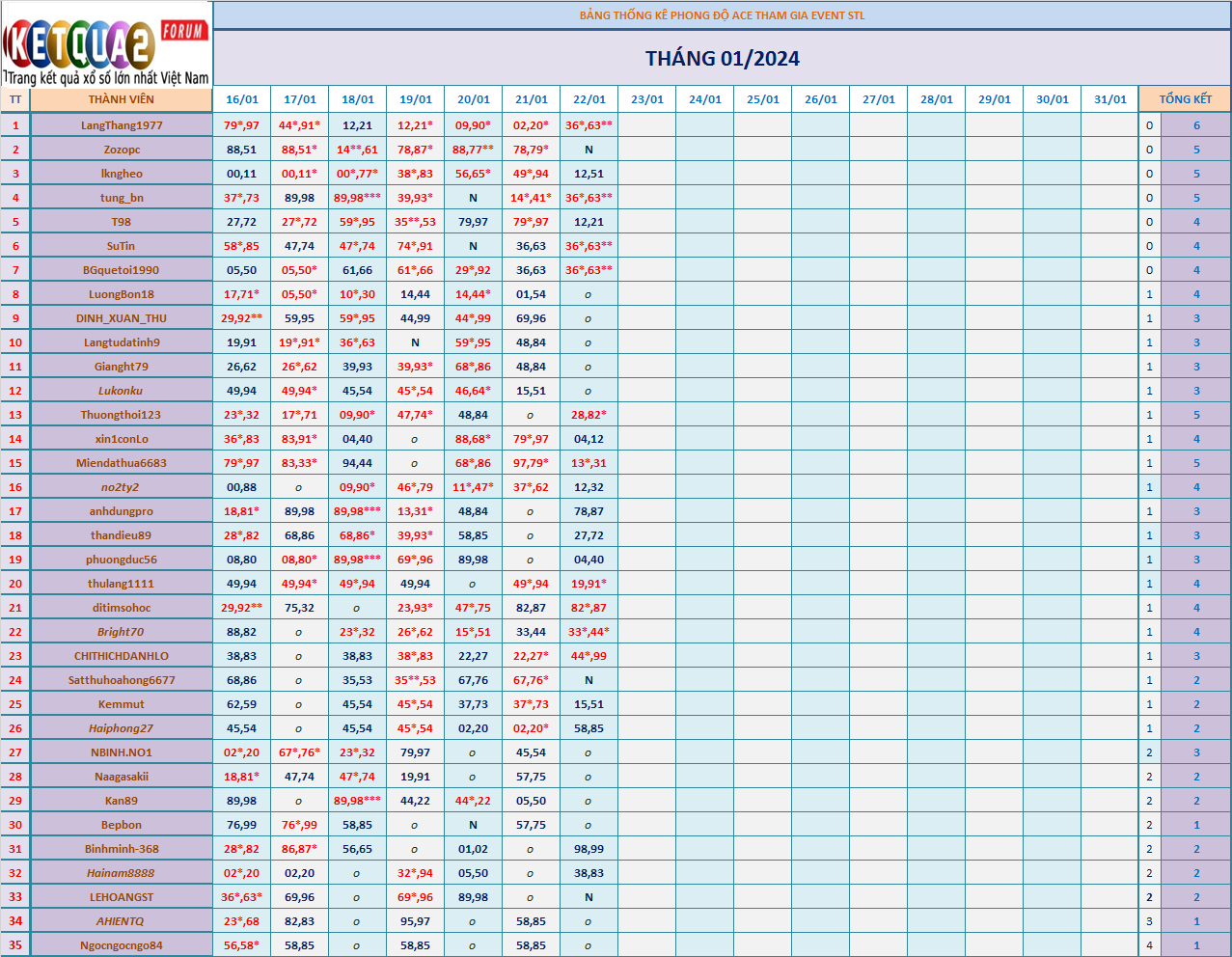The image size is (1232, 957).
Task: Click the '31/01' date column header
Action: pos(1110,99)
